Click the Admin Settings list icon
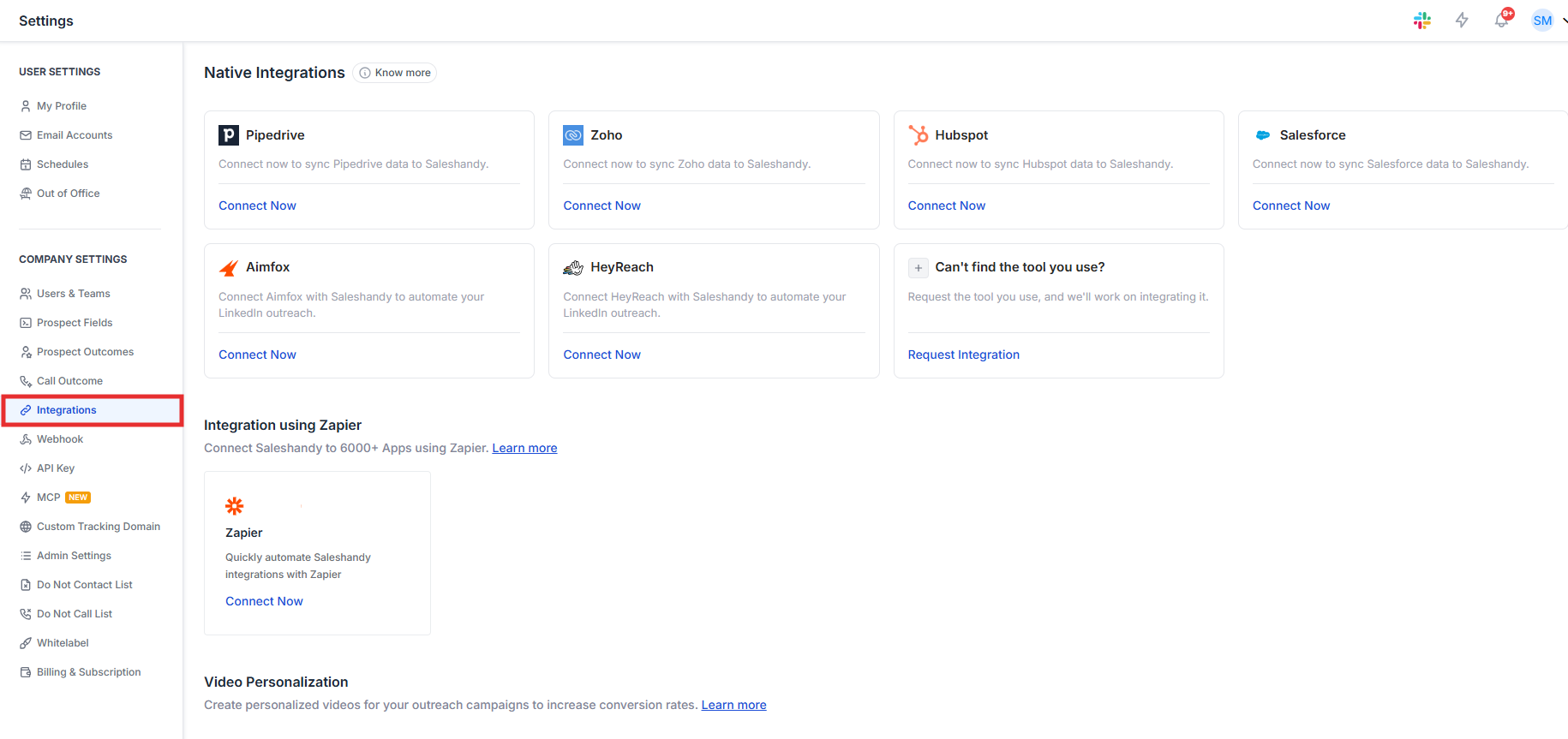Image resolution: width=1568 pixels, height=739 pixels. [26, 556]
